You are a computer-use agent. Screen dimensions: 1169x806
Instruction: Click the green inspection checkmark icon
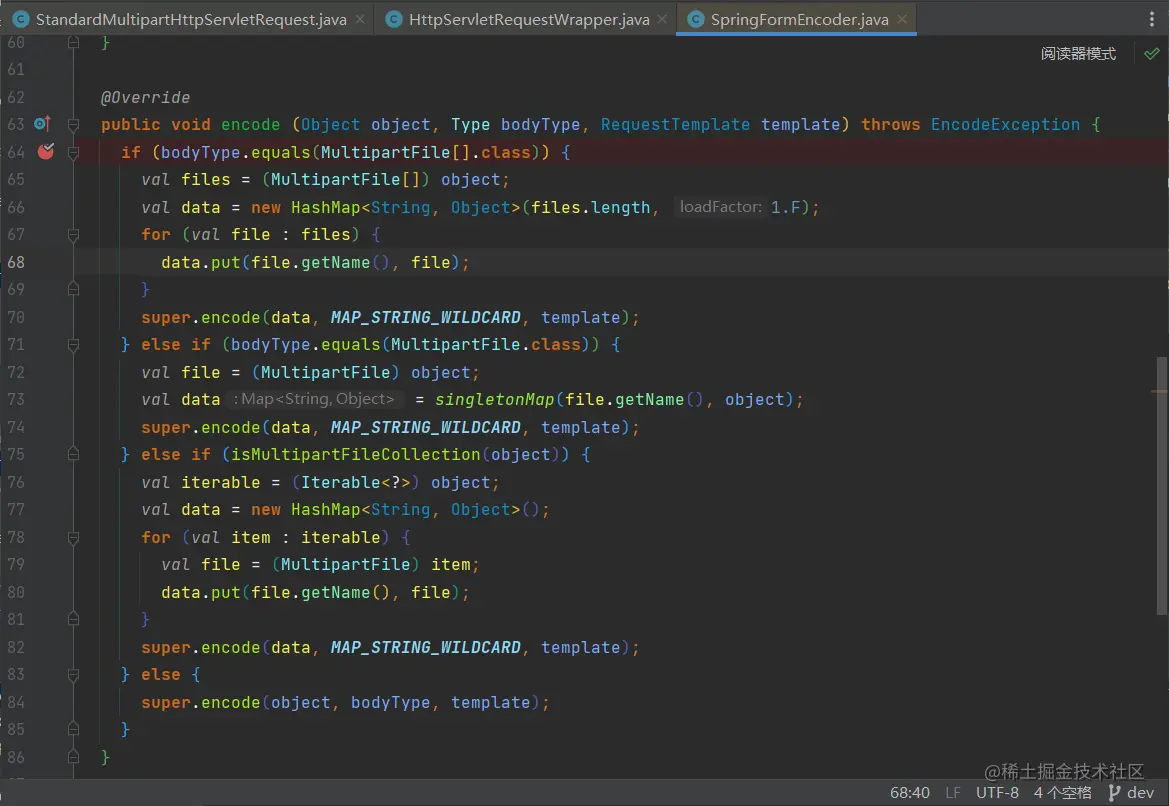coord(1152,54)
